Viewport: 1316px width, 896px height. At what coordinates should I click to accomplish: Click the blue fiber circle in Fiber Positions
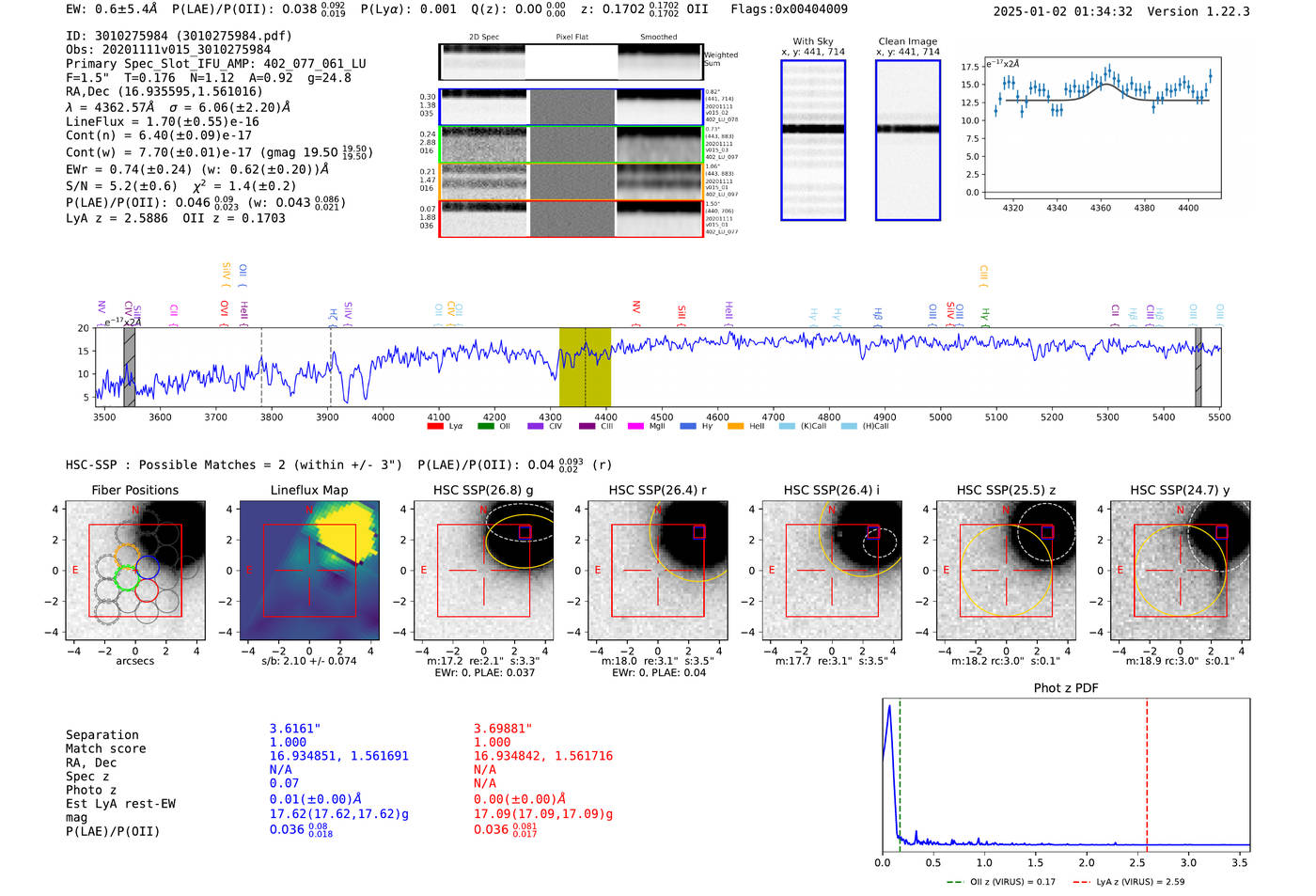pyautogui.click(x=148, y=567)
